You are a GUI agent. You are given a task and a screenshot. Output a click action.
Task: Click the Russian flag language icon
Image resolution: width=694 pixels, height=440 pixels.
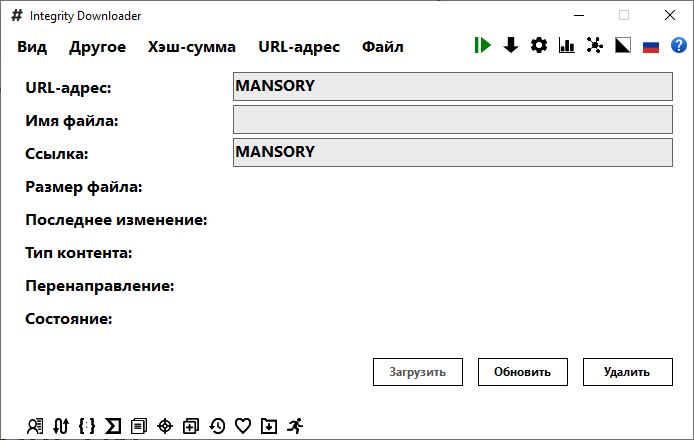[x=651, y=46]
